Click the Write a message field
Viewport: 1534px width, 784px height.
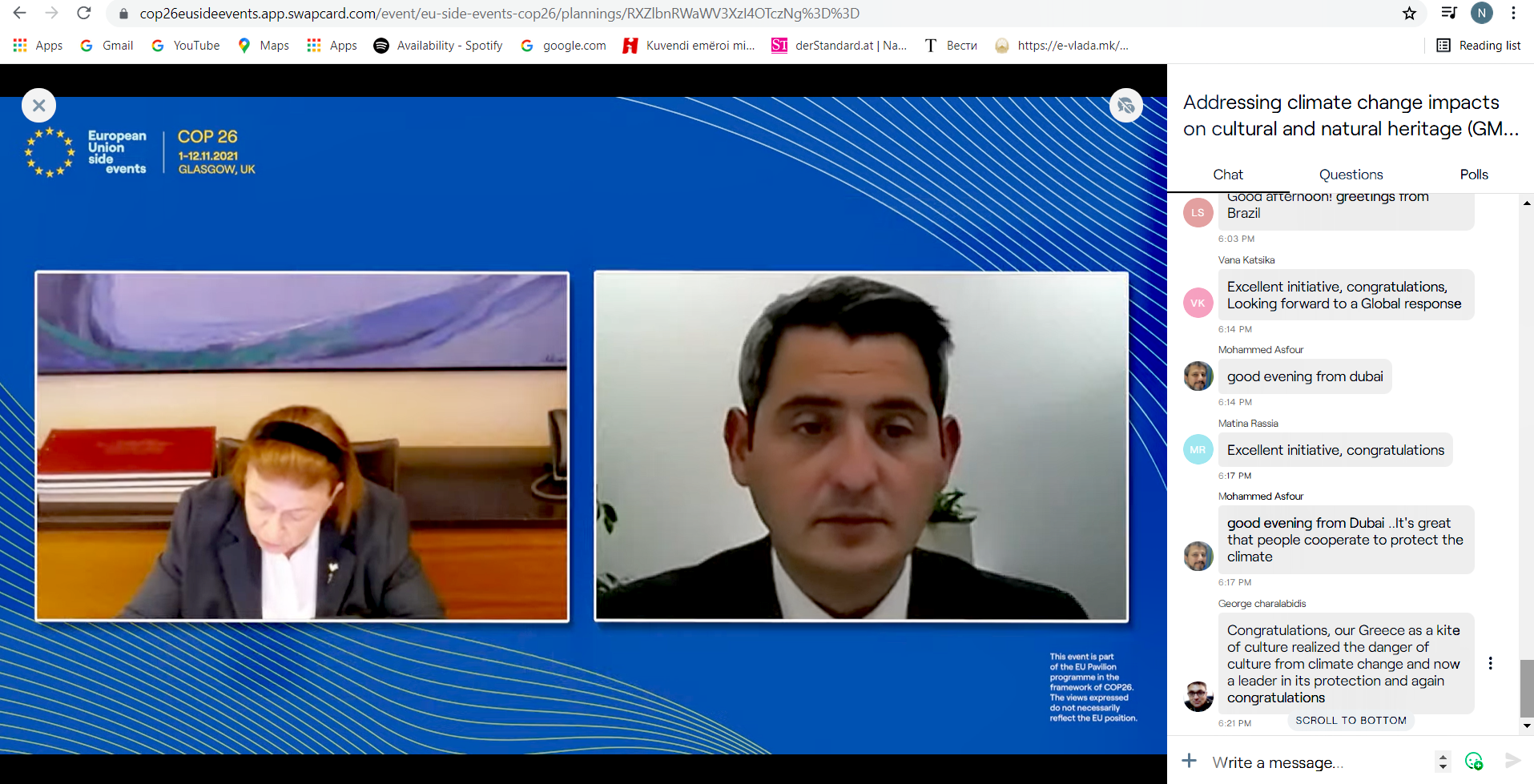[x=1314, y=762]
